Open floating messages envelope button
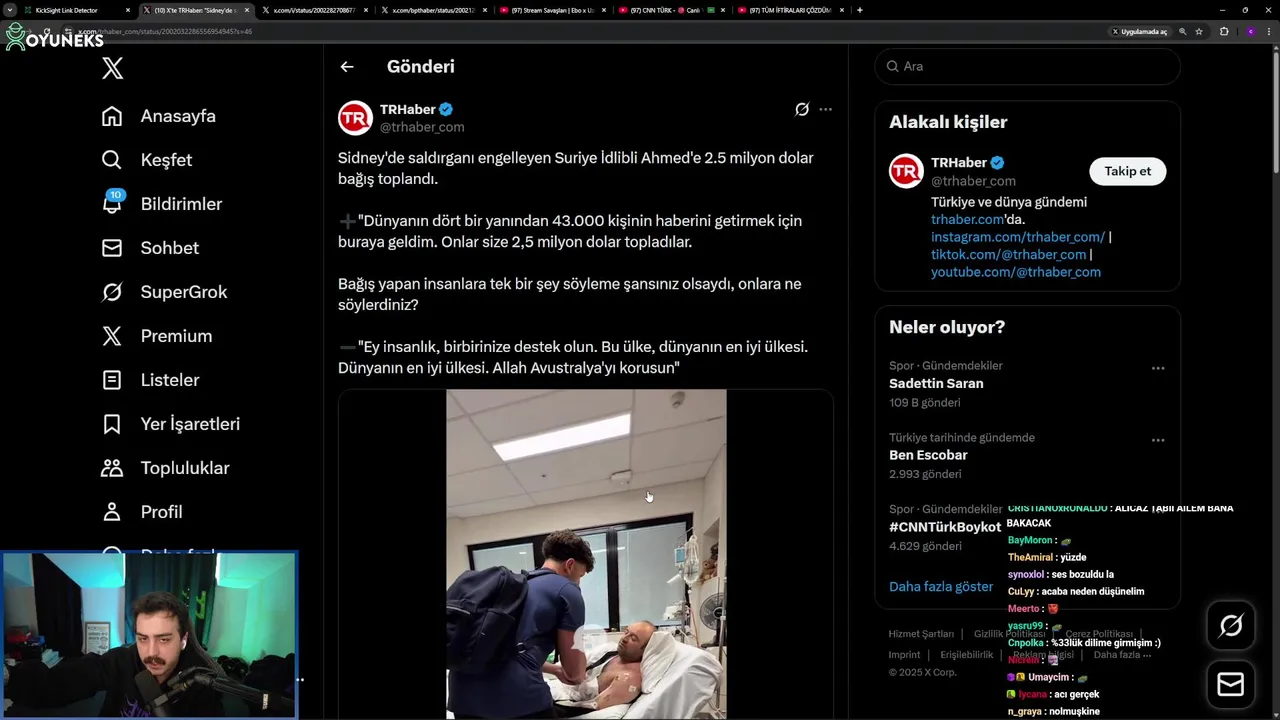 point(1231,684)
